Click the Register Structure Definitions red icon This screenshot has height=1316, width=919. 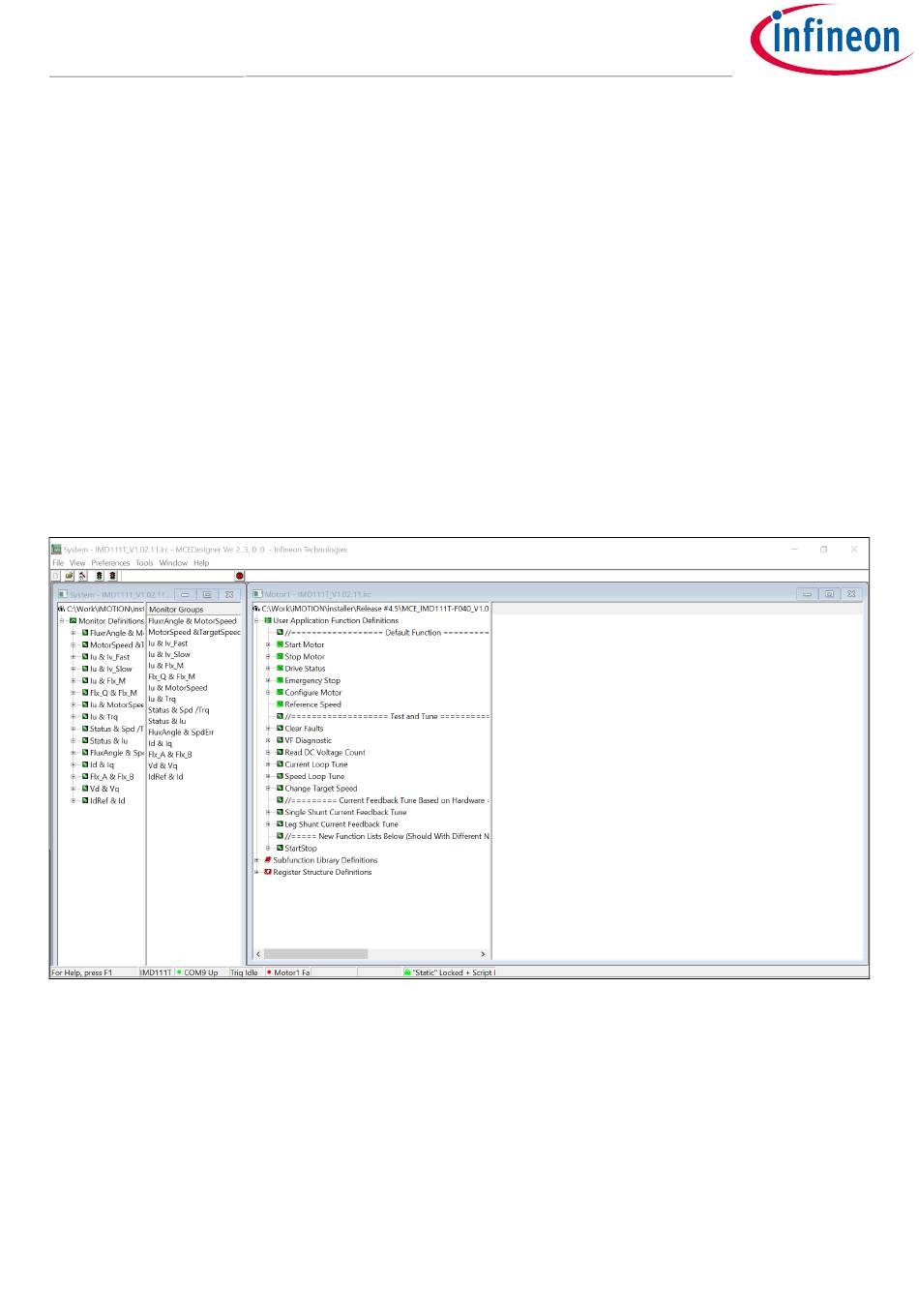coord(268,872)
